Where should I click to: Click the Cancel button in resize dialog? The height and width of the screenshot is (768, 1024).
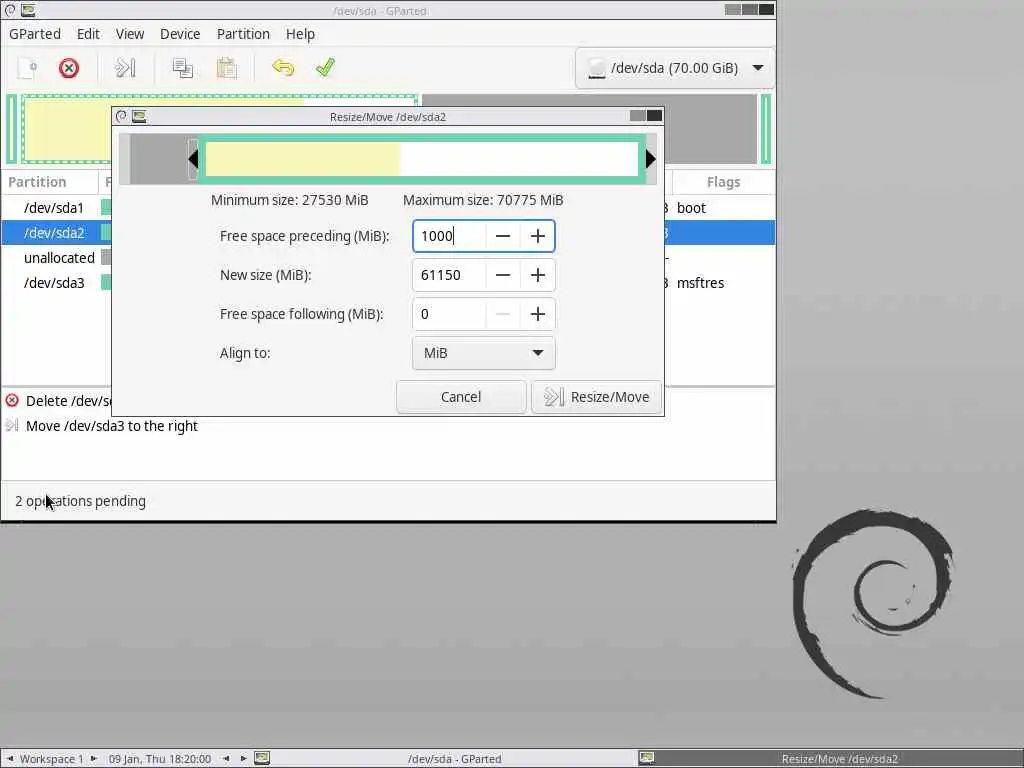(461, 397)
